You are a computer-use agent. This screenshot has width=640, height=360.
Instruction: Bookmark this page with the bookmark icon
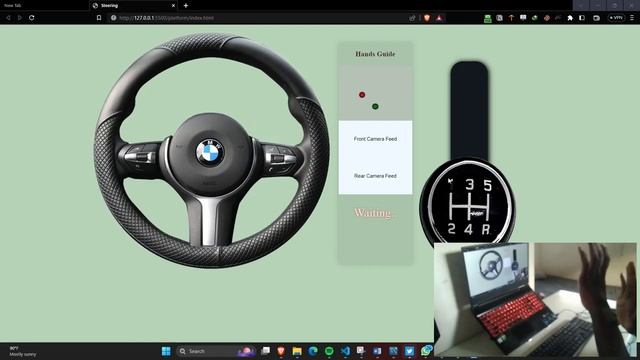pos(99,18)
